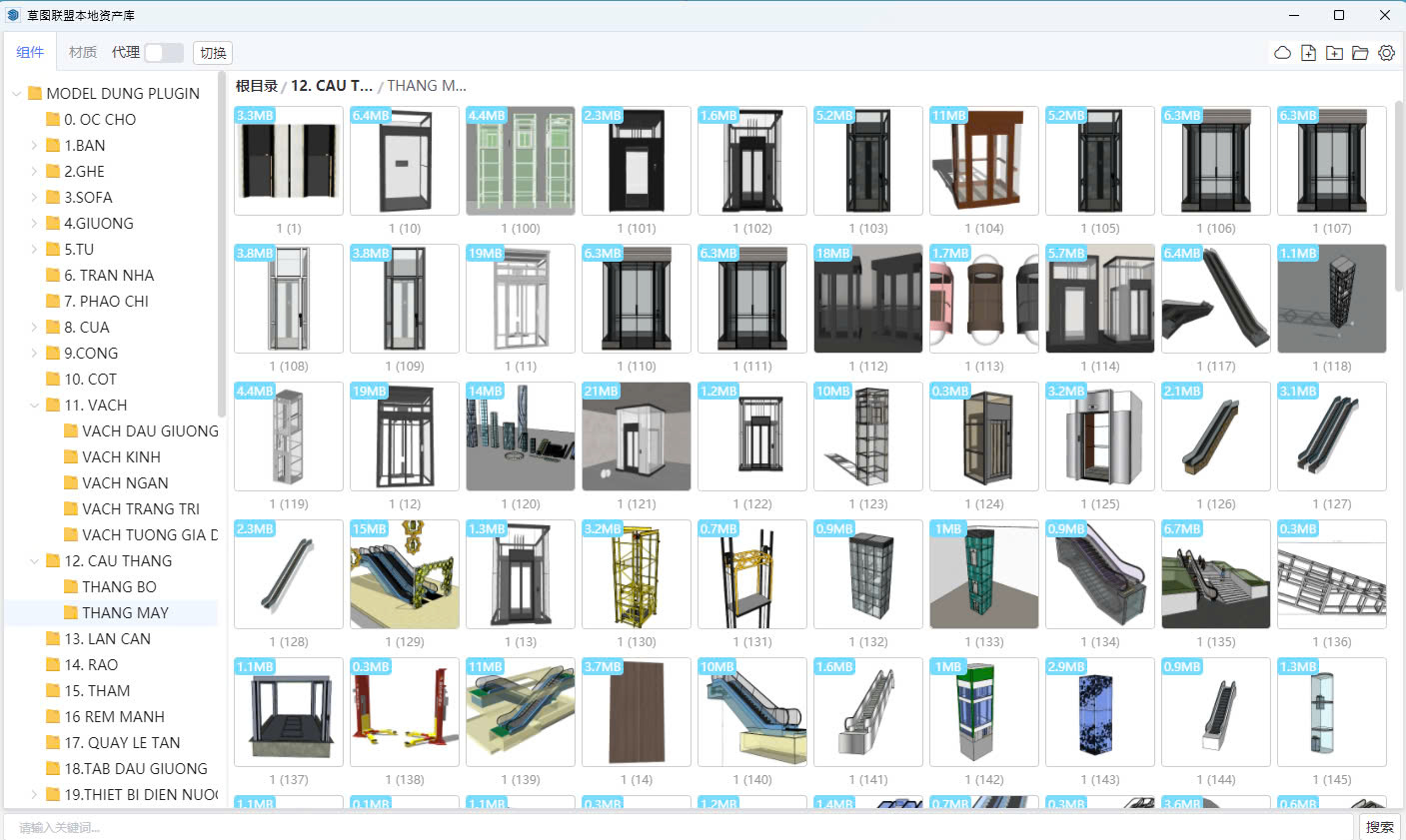
Task: Open the settings gear icon
Action: [1386, 53]
